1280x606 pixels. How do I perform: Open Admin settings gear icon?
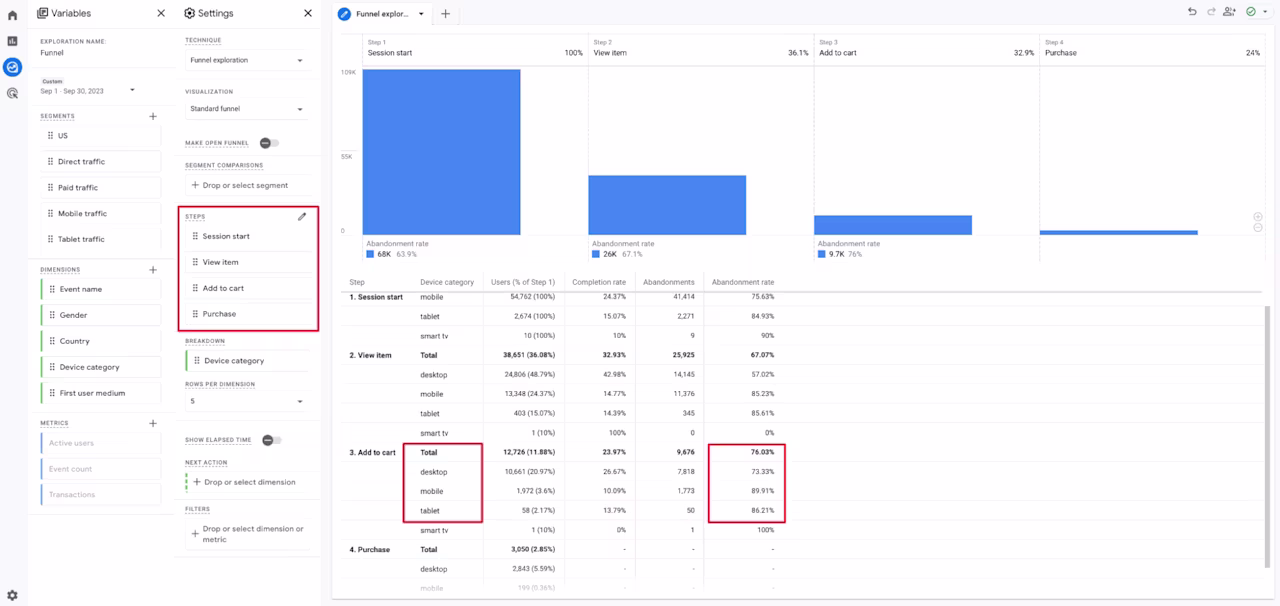tap(12, 595)
